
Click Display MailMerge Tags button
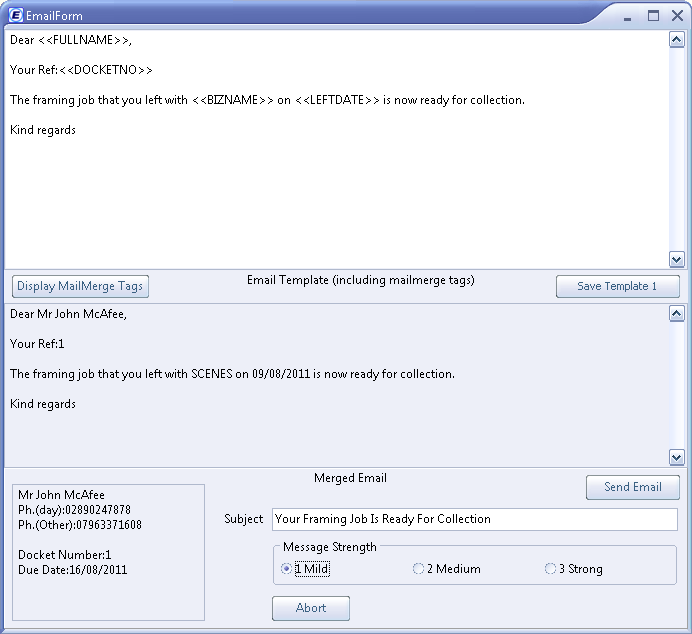[x=80, y=286]
